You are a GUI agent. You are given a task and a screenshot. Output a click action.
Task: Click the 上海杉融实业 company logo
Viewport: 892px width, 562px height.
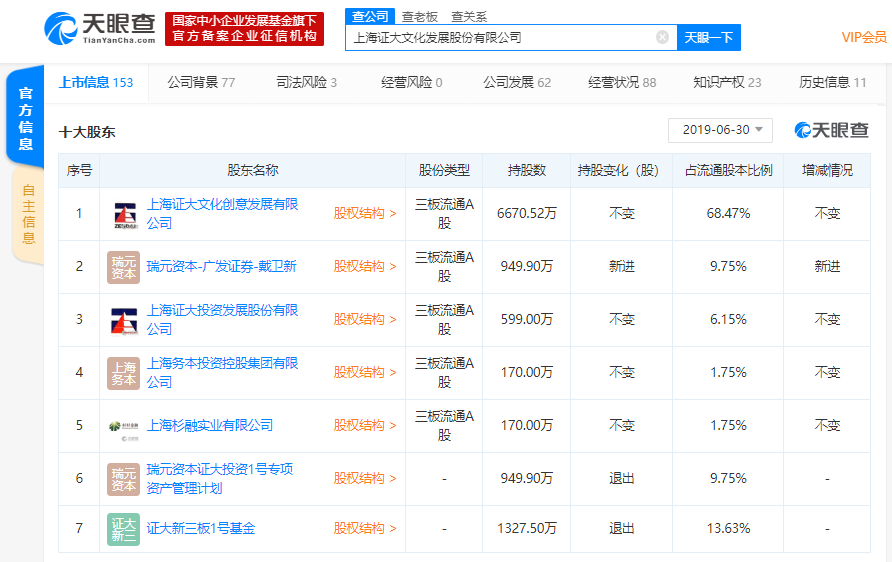124,425
